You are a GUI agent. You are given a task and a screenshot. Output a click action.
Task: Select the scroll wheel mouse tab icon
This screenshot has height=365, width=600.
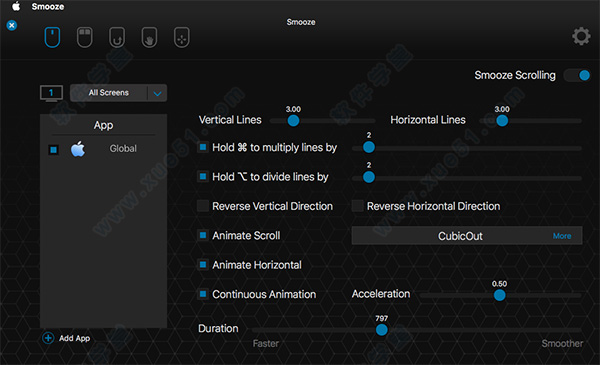point(52,37)
